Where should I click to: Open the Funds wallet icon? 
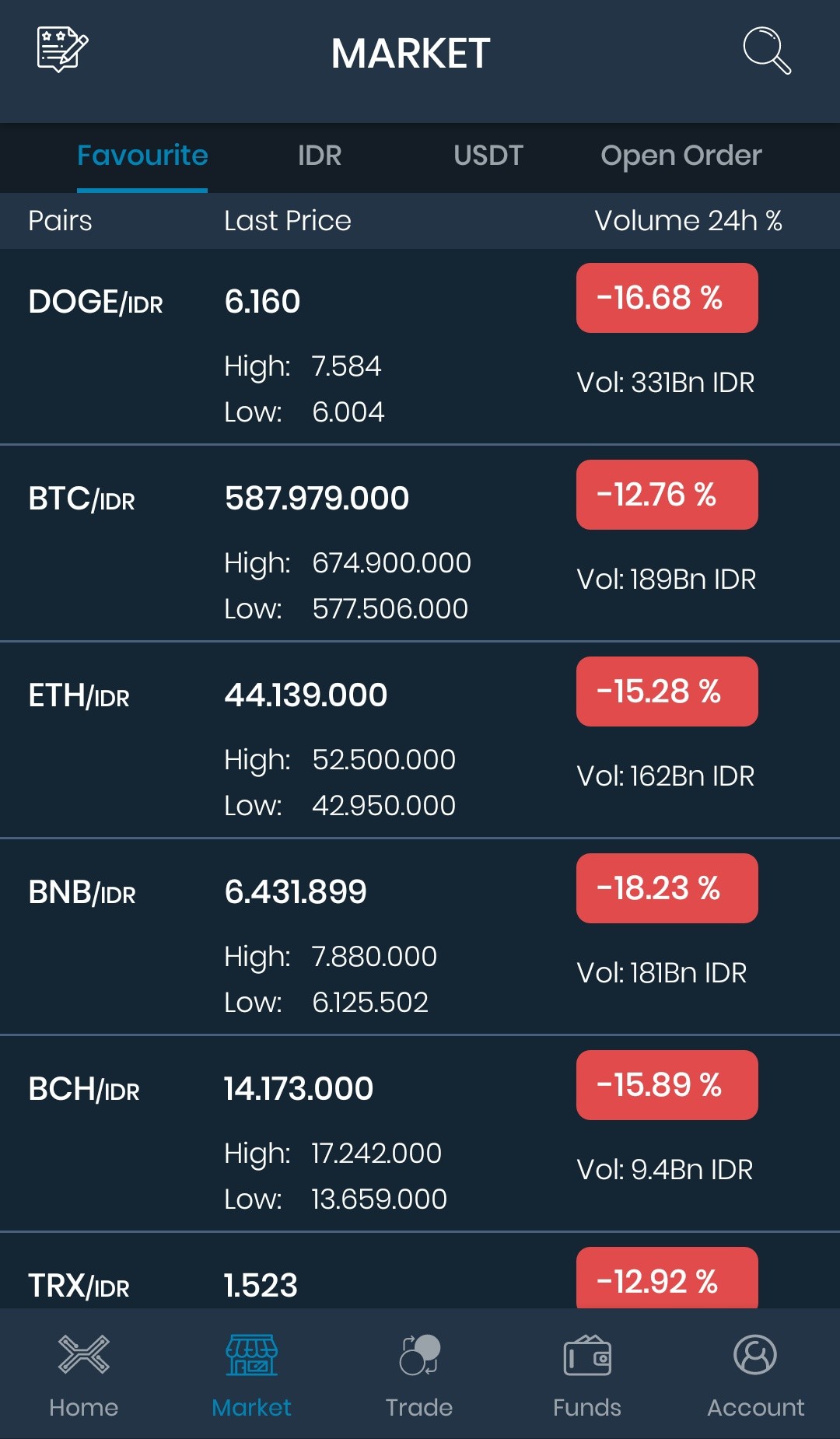587,1355
